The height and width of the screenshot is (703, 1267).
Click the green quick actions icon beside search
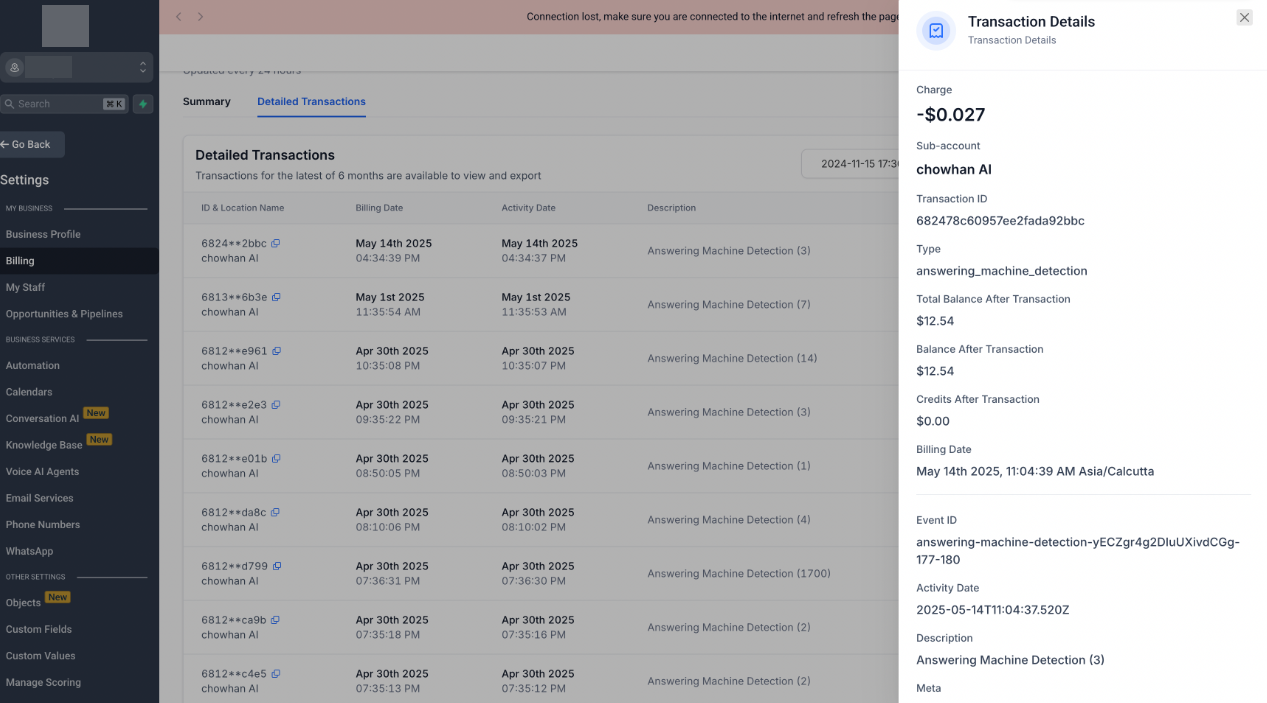coord(143,104)
